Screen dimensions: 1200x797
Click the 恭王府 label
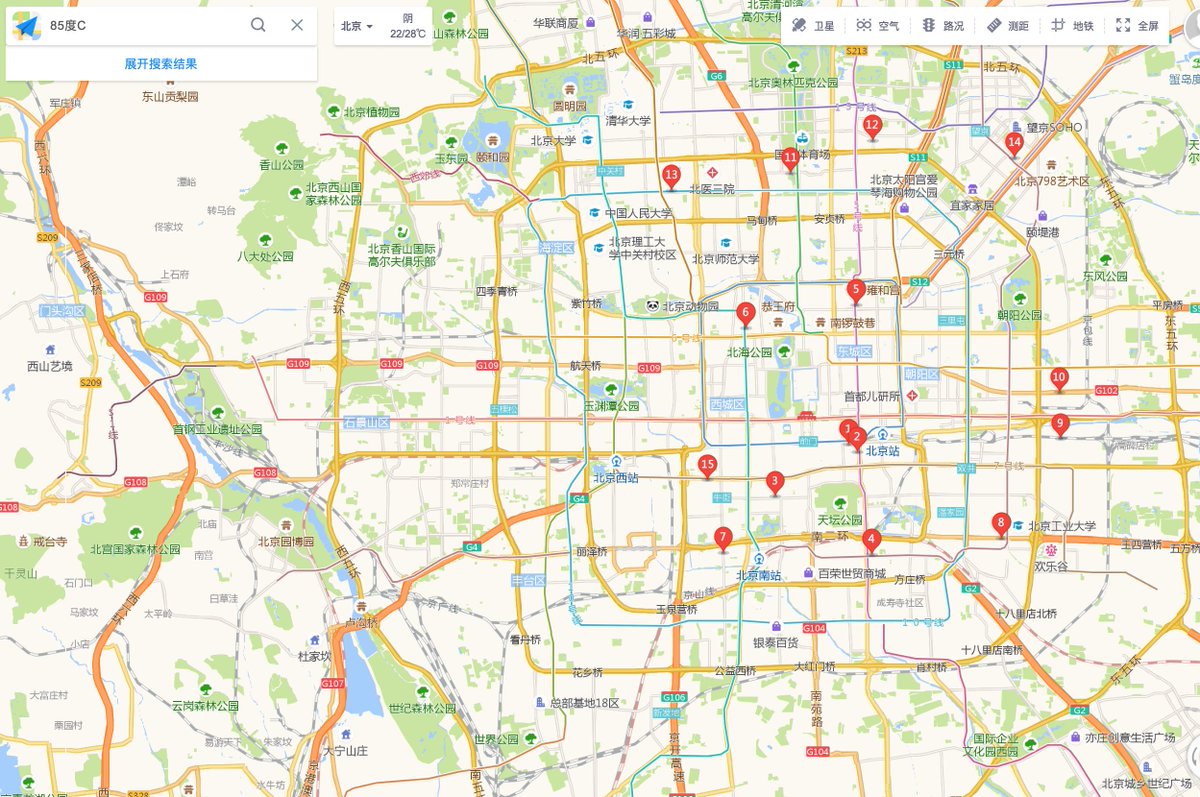[777, 307]
